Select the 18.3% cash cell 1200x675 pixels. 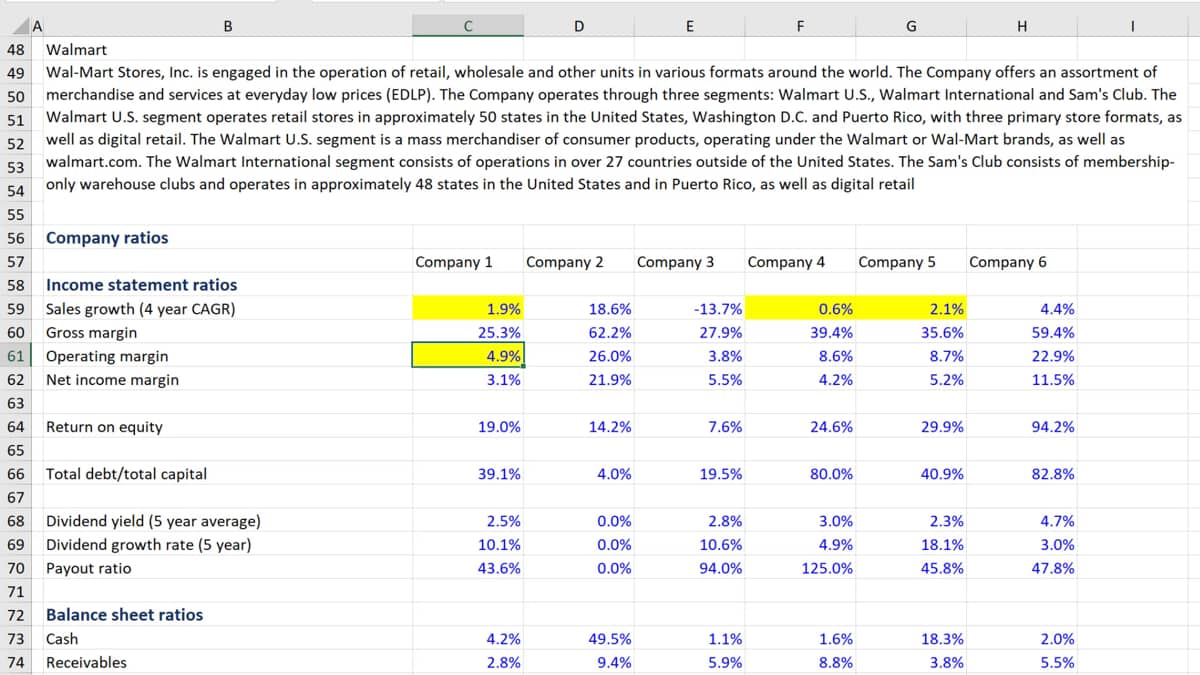pos(911,639)
